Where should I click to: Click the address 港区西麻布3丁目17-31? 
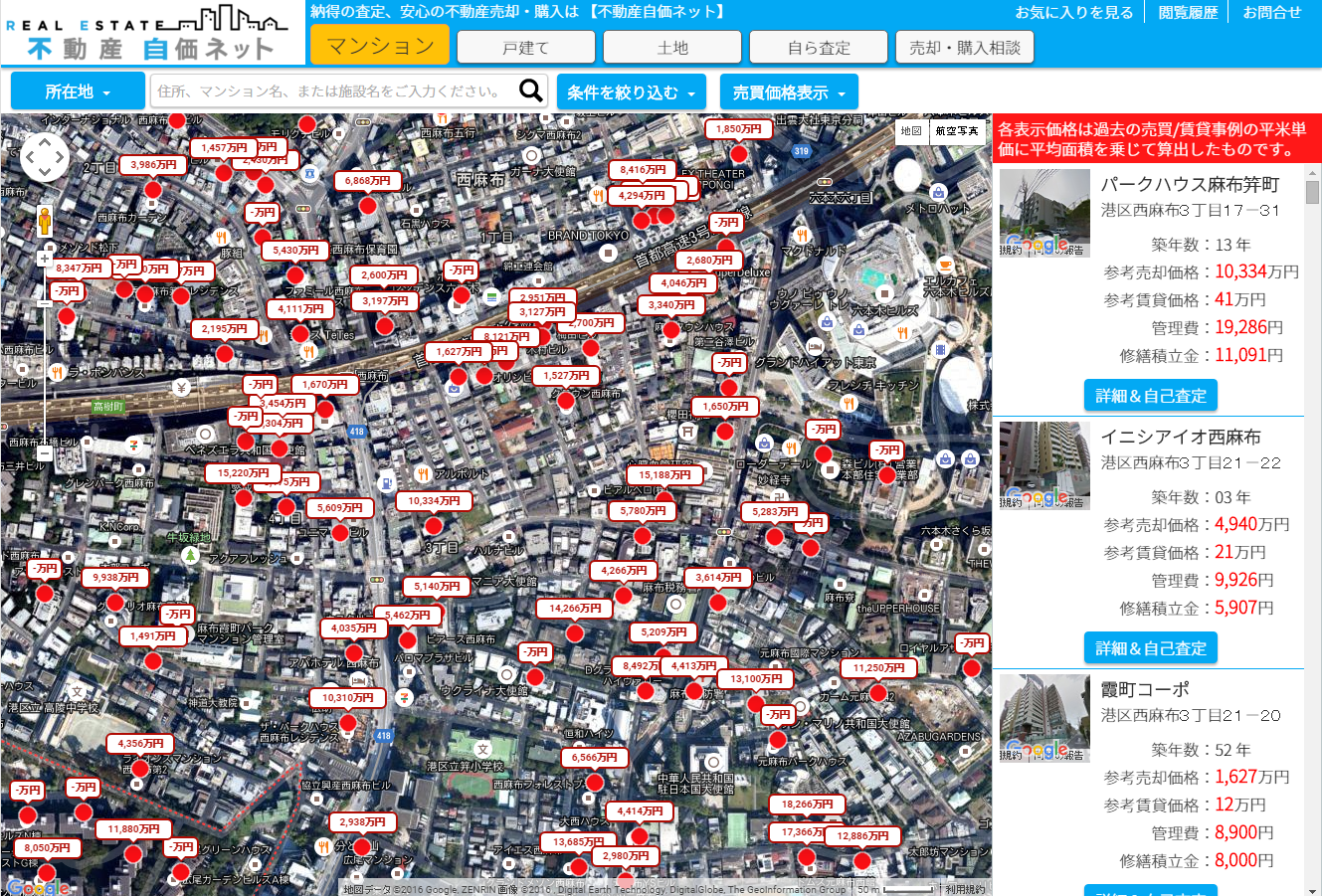(1191, 211)
